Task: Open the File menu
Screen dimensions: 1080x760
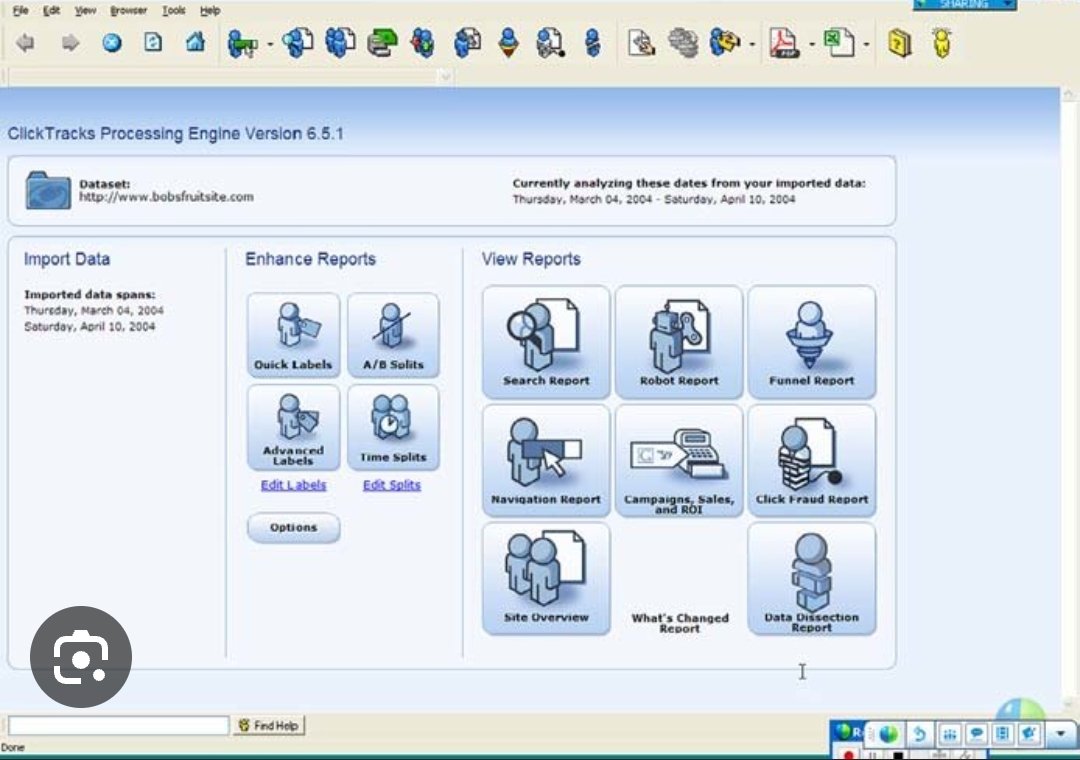Action: coord(21,10)
